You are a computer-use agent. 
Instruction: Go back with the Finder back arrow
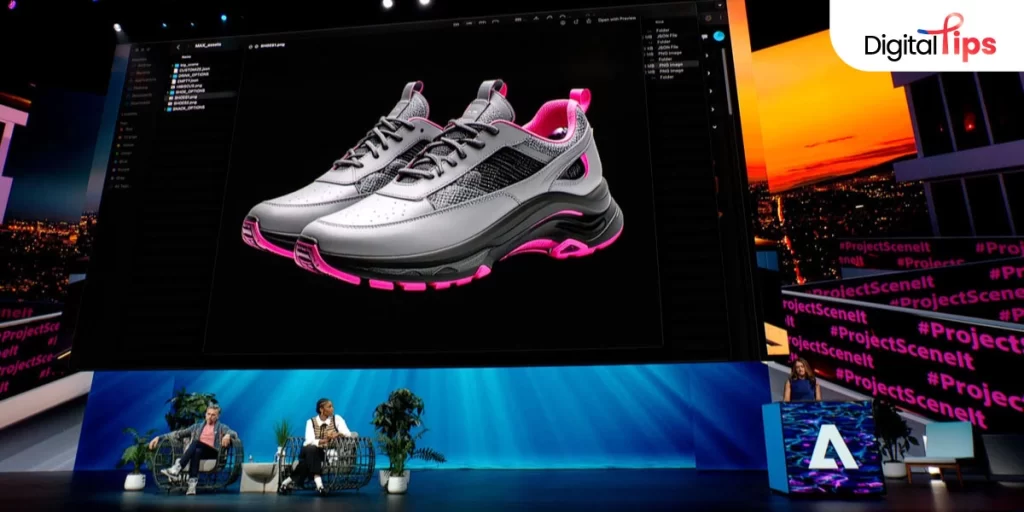(x=178, y=47)
